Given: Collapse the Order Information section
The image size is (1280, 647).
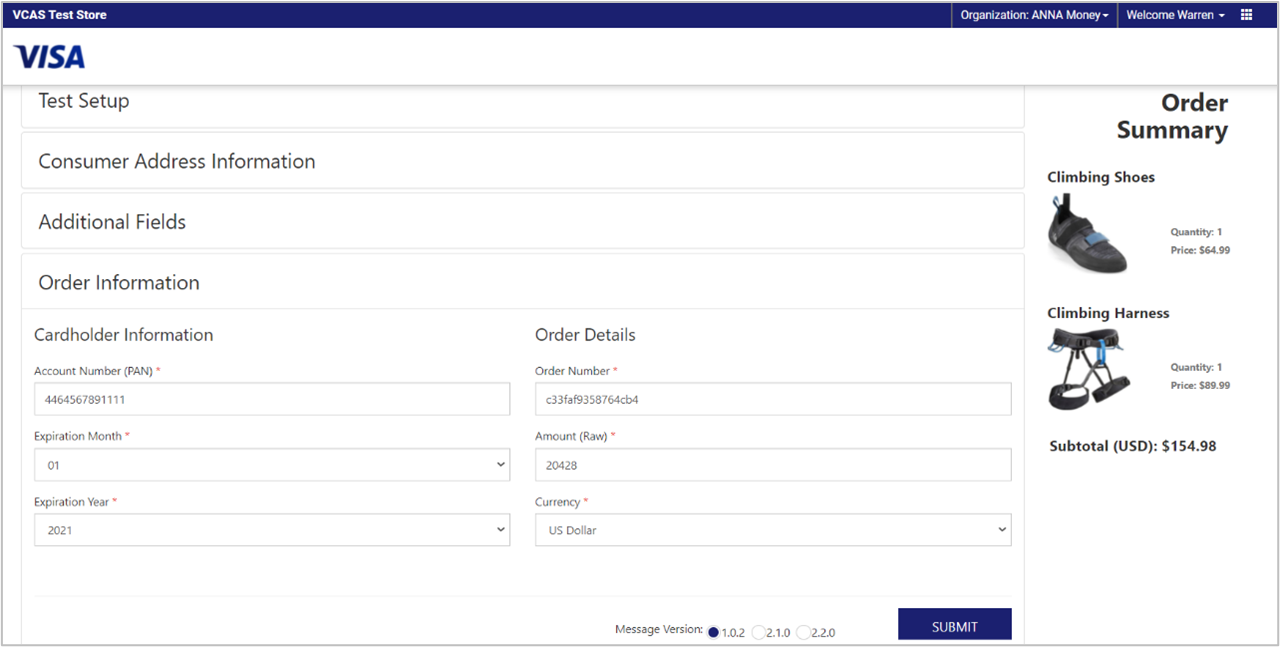Looking at the screenshot, I should click(523, 282).
